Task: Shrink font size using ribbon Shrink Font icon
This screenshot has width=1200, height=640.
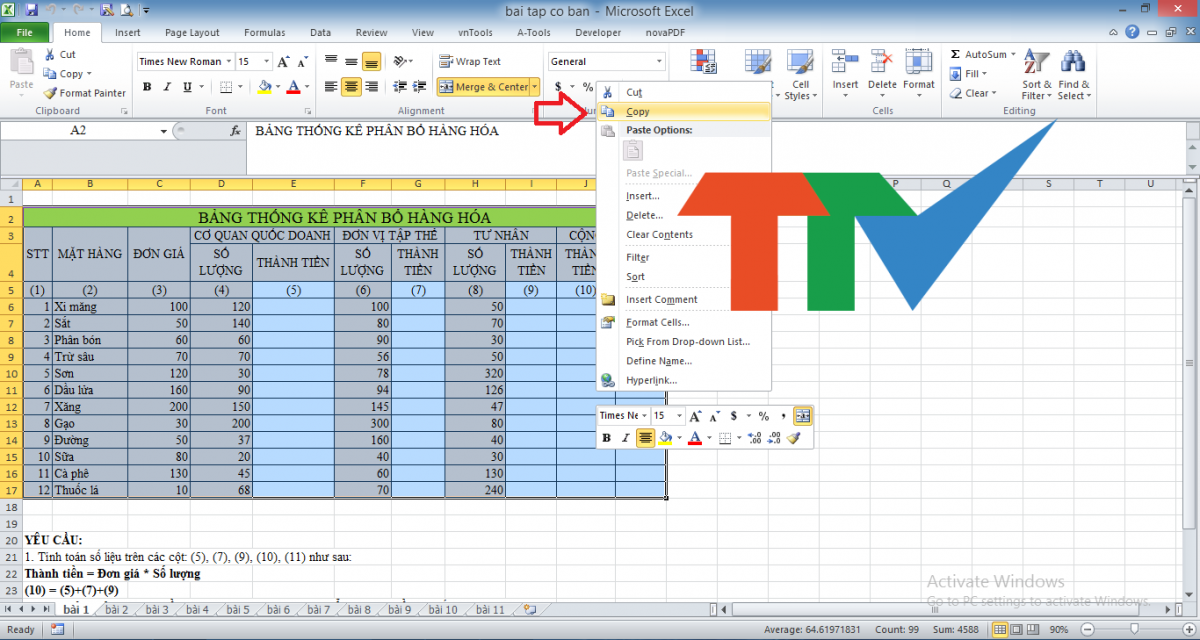Action: (x=302, y=61)
